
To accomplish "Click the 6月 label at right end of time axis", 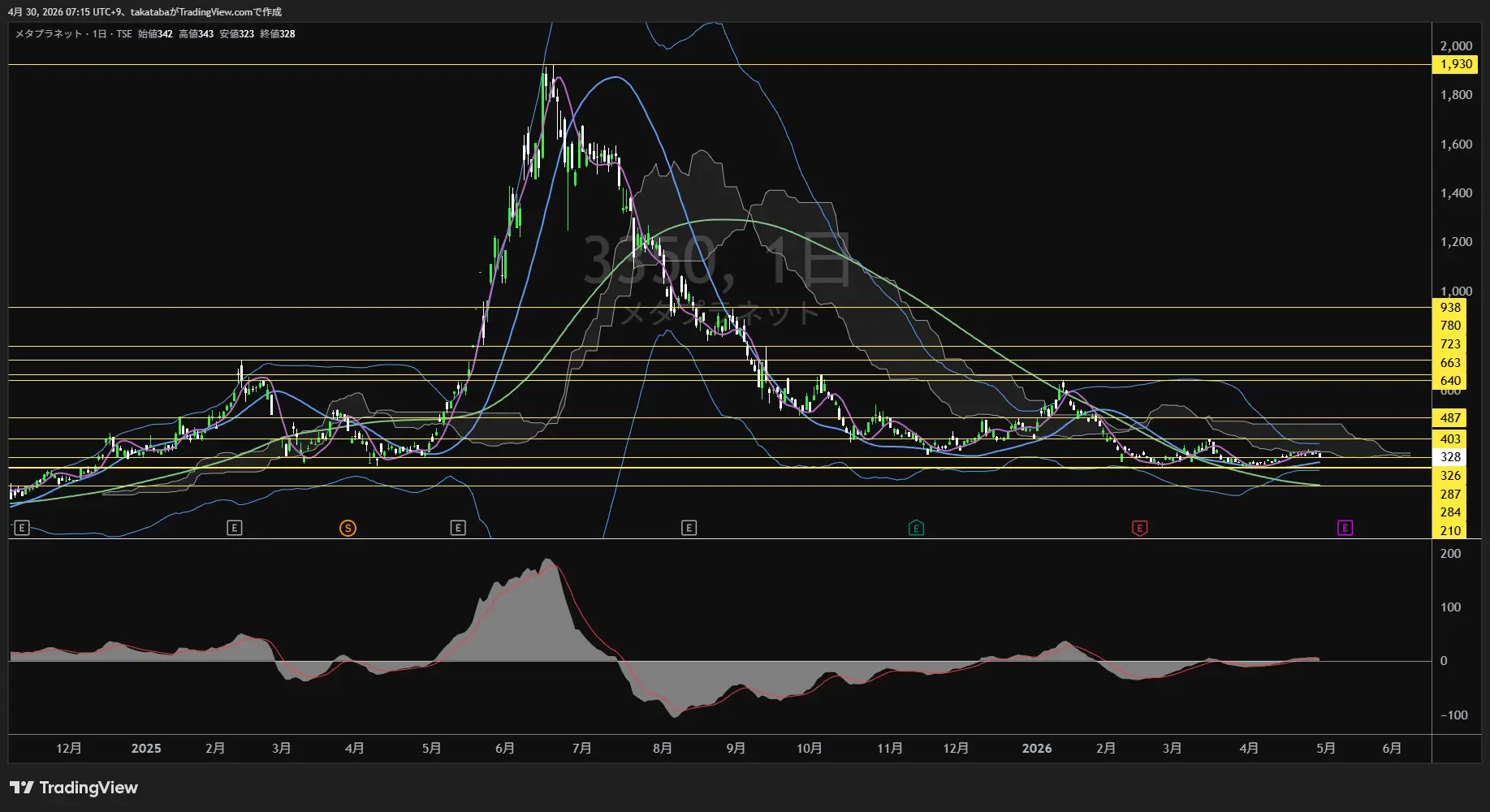I will click(x=1392, y=749).
